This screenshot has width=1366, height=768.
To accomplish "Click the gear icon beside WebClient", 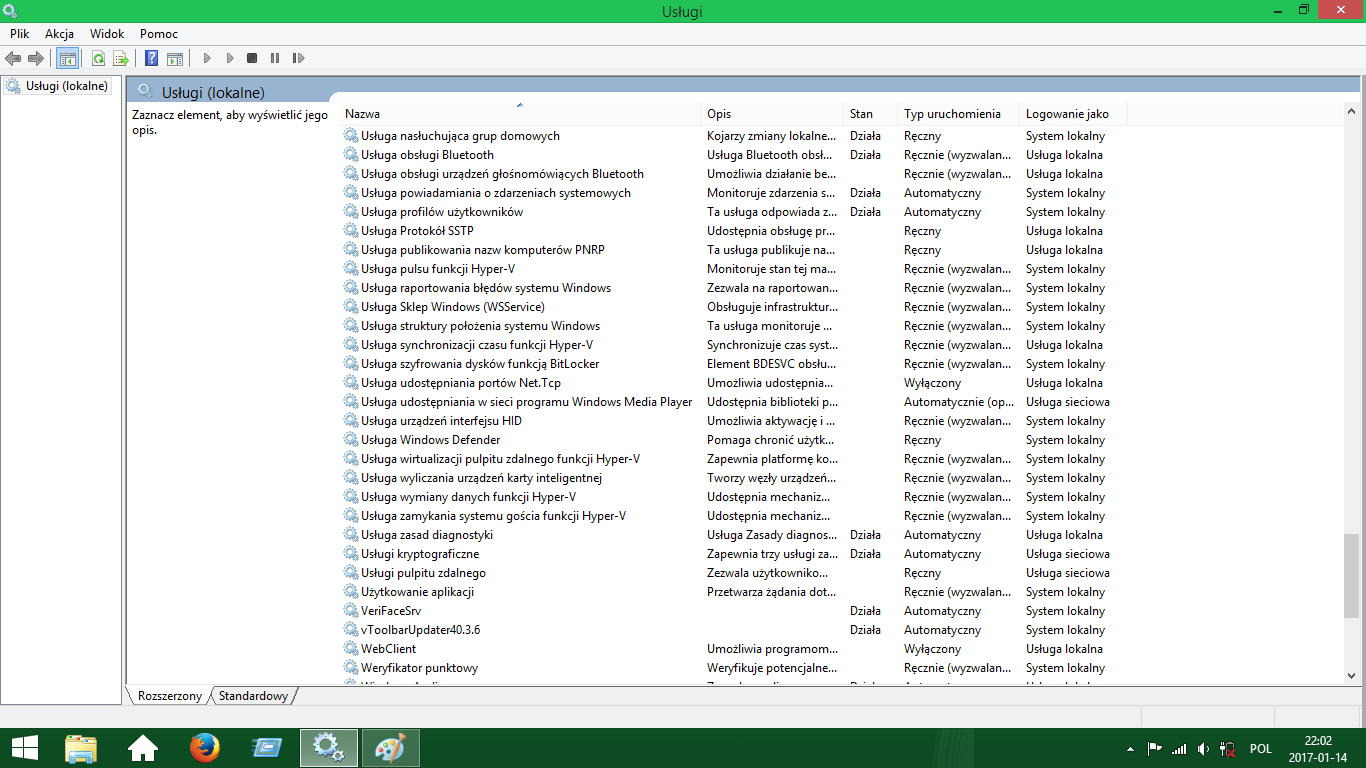I will pyautogui.click(x=351, y=649).
